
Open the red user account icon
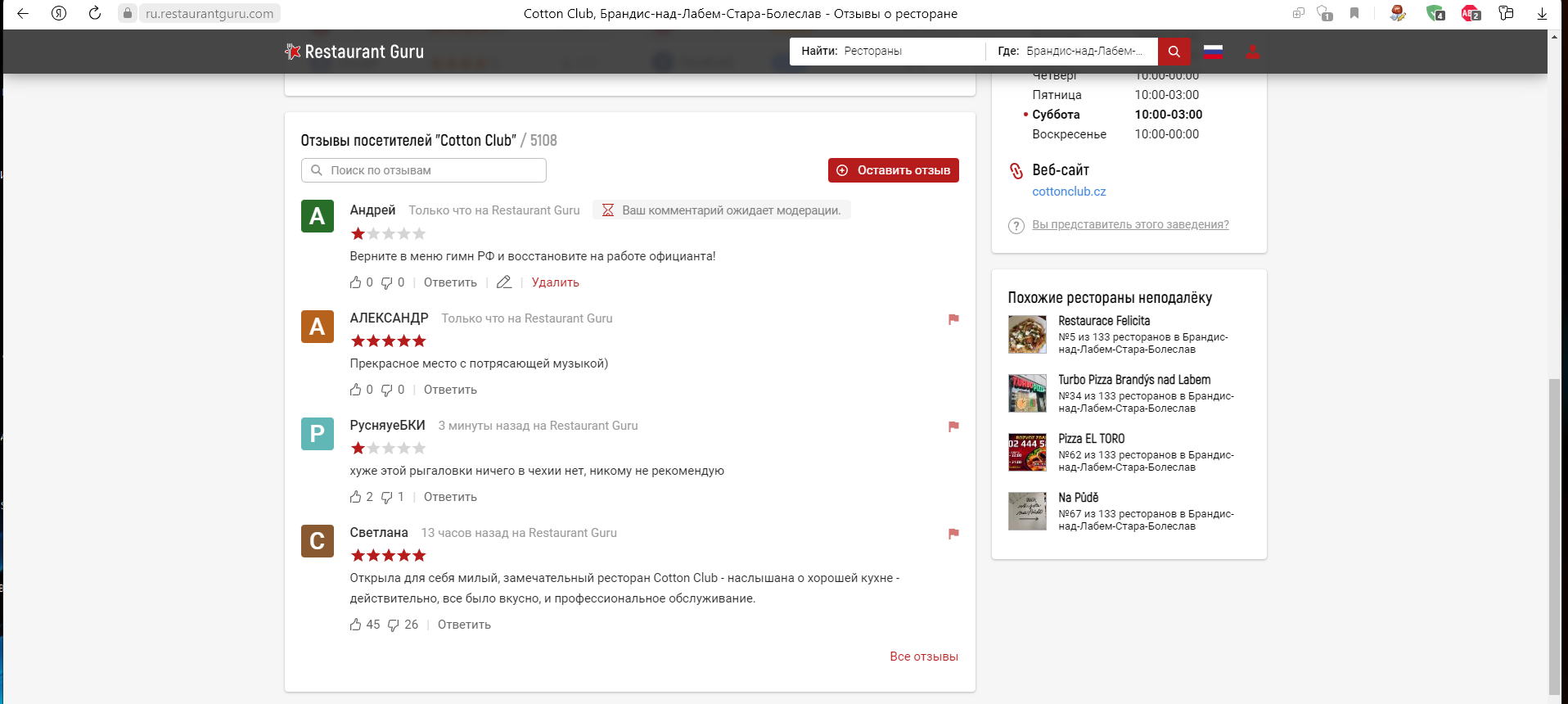pos(1252,52)
